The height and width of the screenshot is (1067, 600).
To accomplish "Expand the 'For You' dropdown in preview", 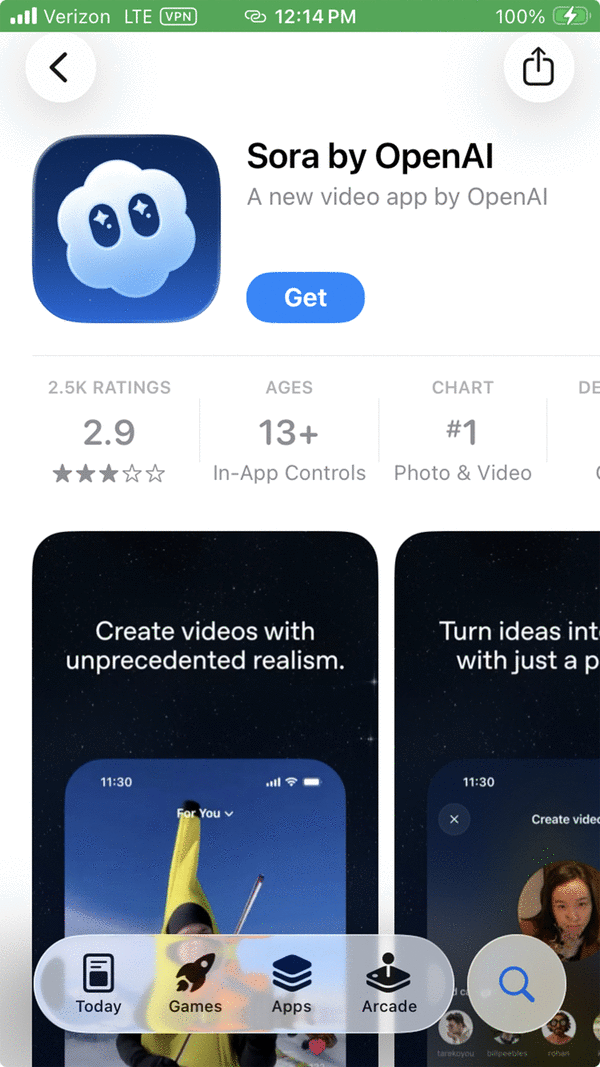I will tap(205, 813).
